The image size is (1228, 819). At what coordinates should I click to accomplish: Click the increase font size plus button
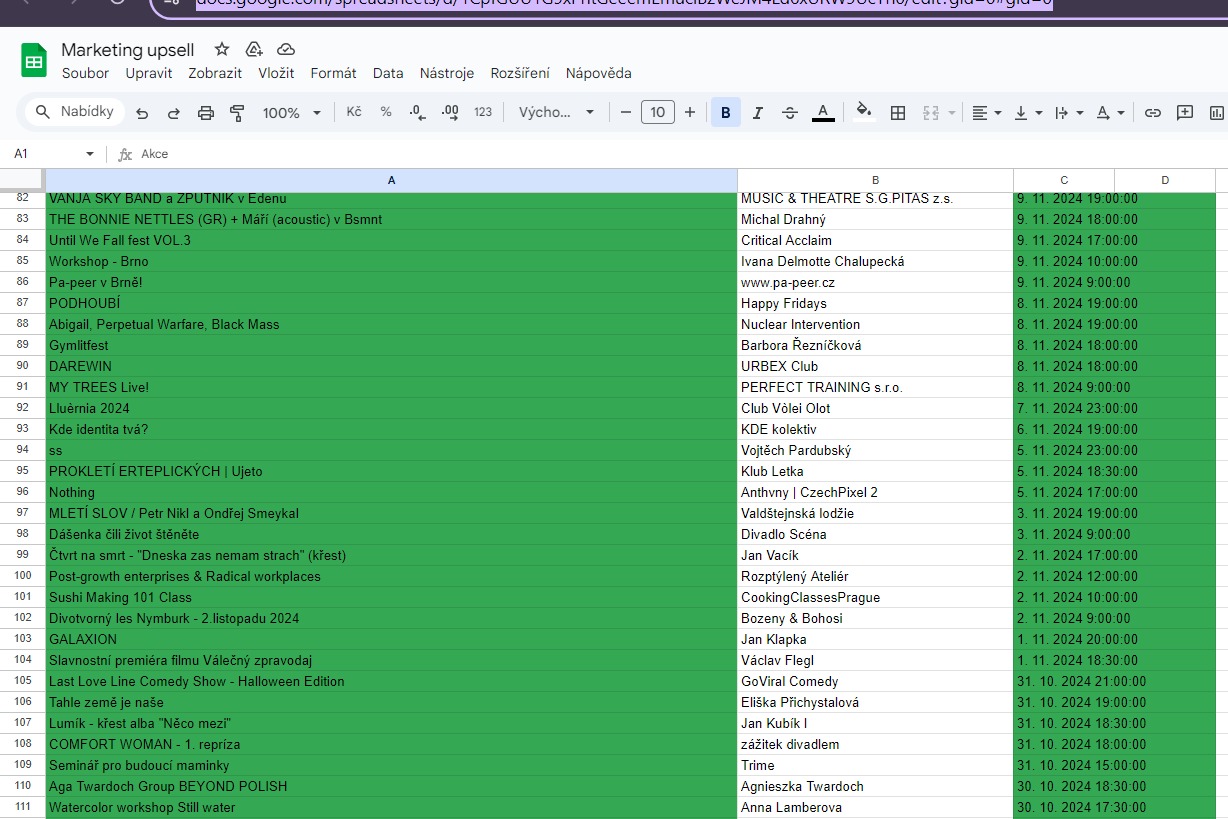pos(690,113)
